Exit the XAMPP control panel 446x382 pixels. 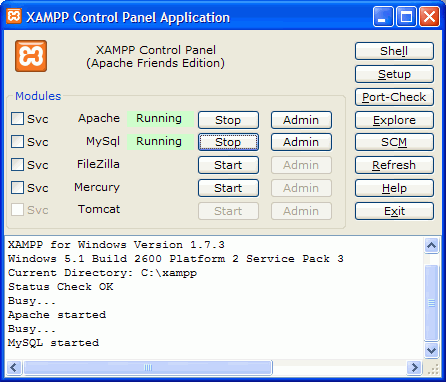click(394, 211)
